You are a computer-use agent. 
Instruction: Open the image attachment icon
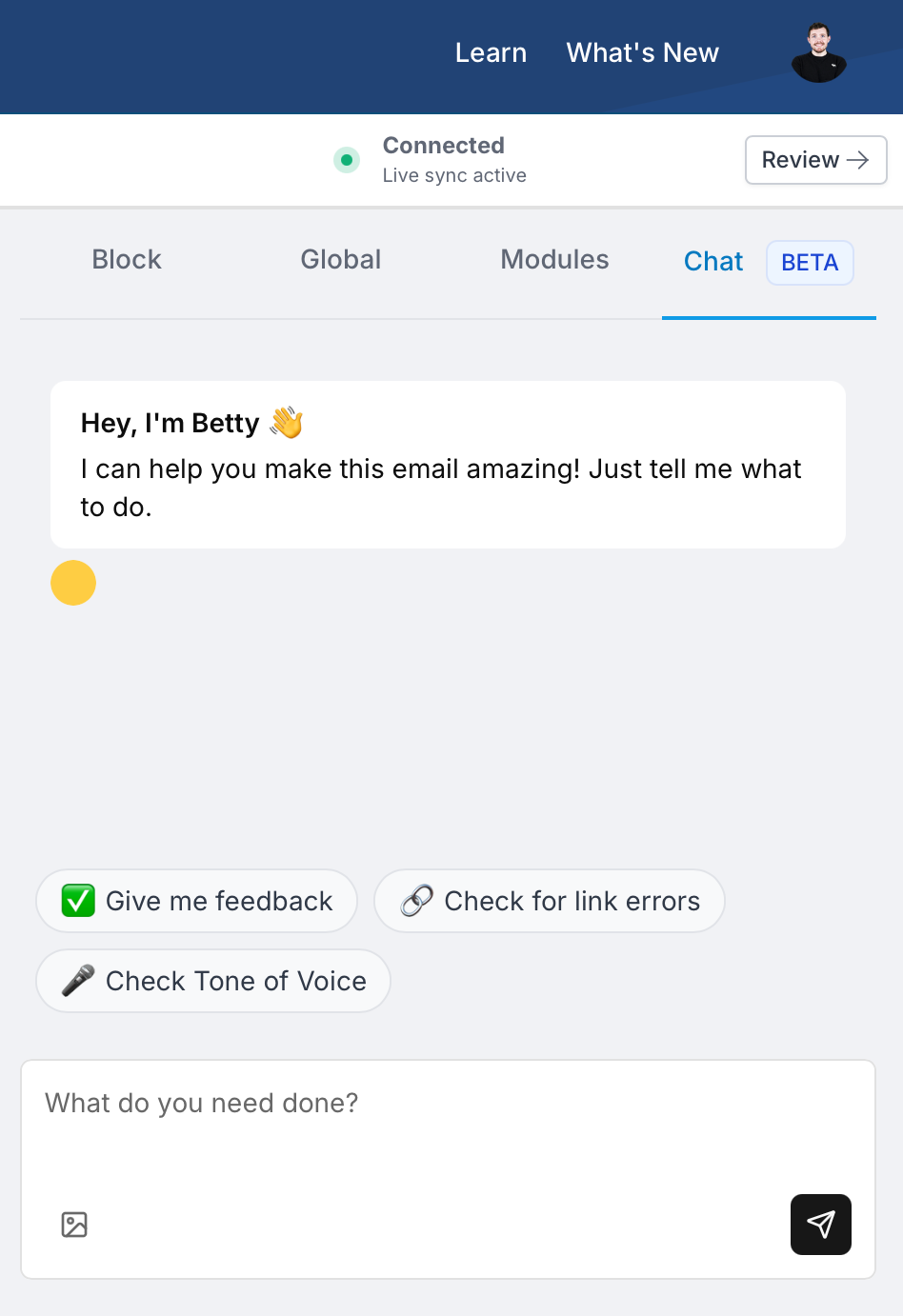[73, 1225]
